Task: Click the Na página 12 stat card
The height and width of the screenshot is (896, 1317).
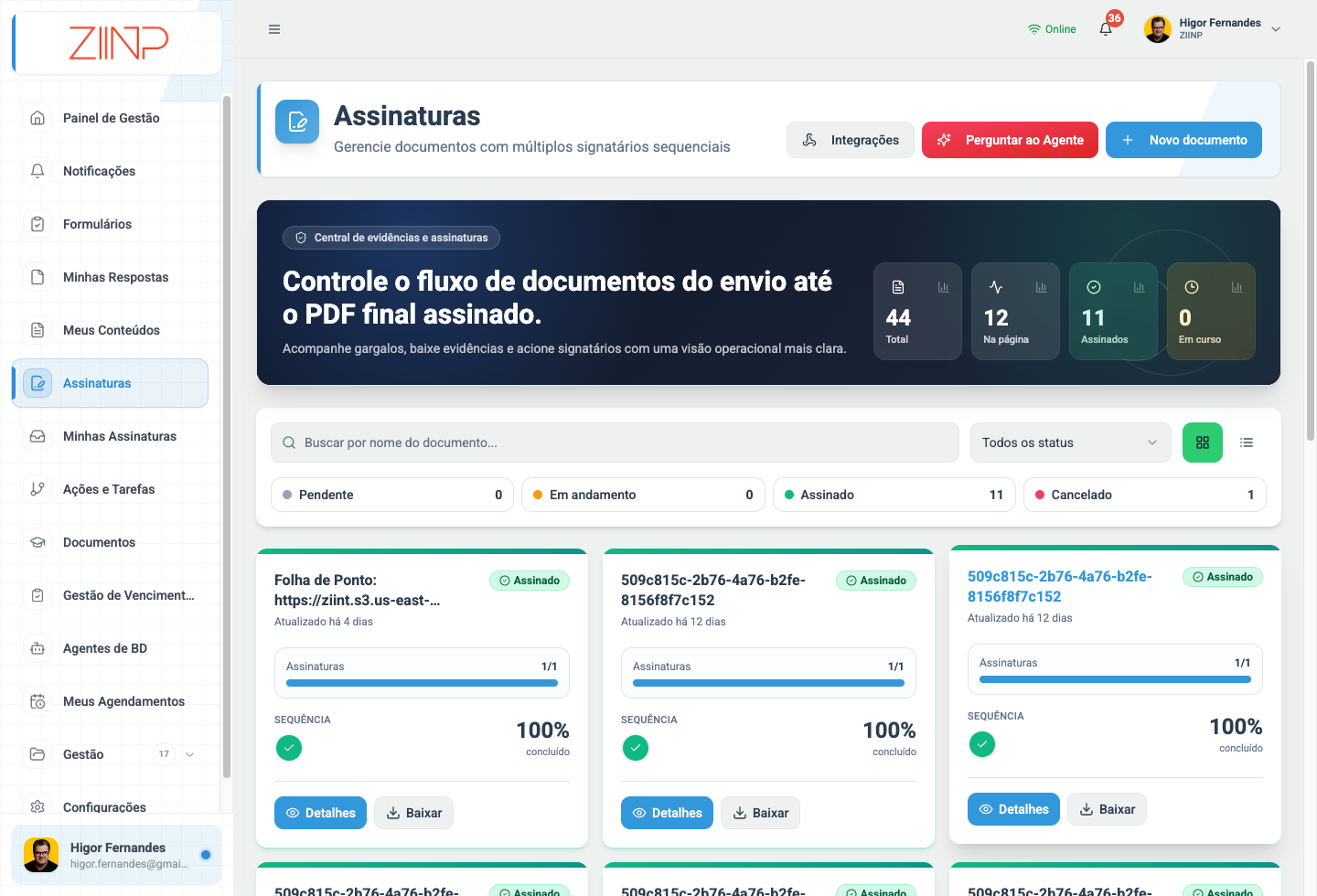Action: [x=1015, y=312]
